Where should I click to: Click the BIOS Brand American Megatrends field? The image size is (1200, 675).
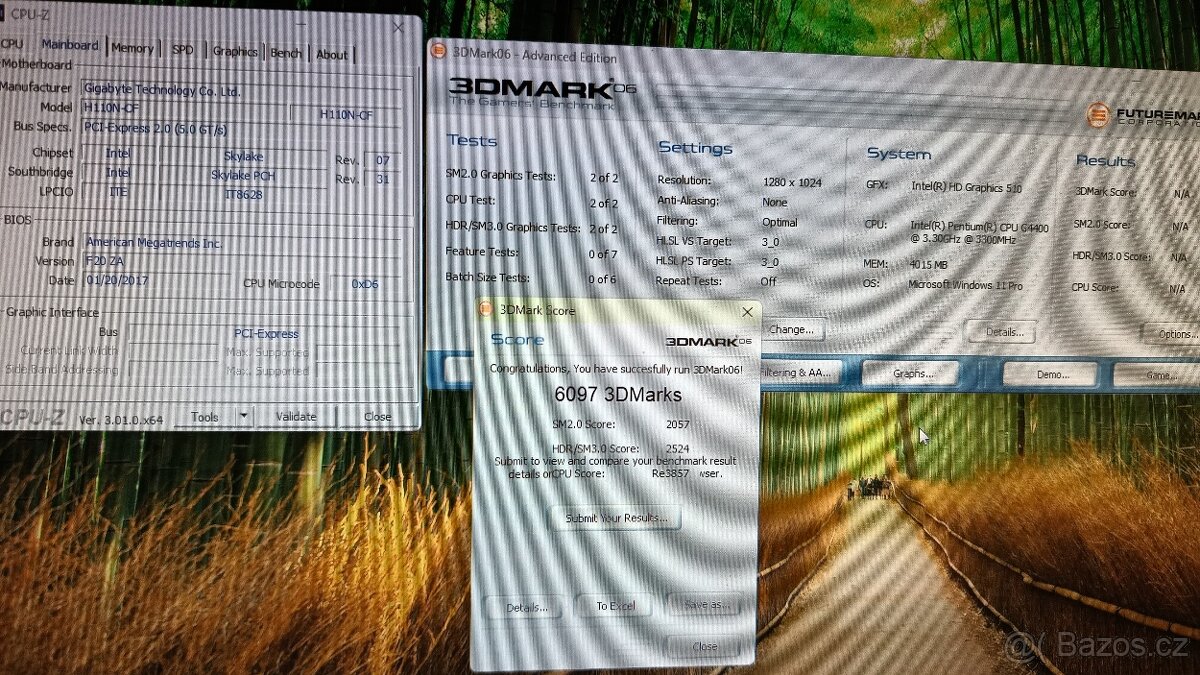(x=240, y=243)
